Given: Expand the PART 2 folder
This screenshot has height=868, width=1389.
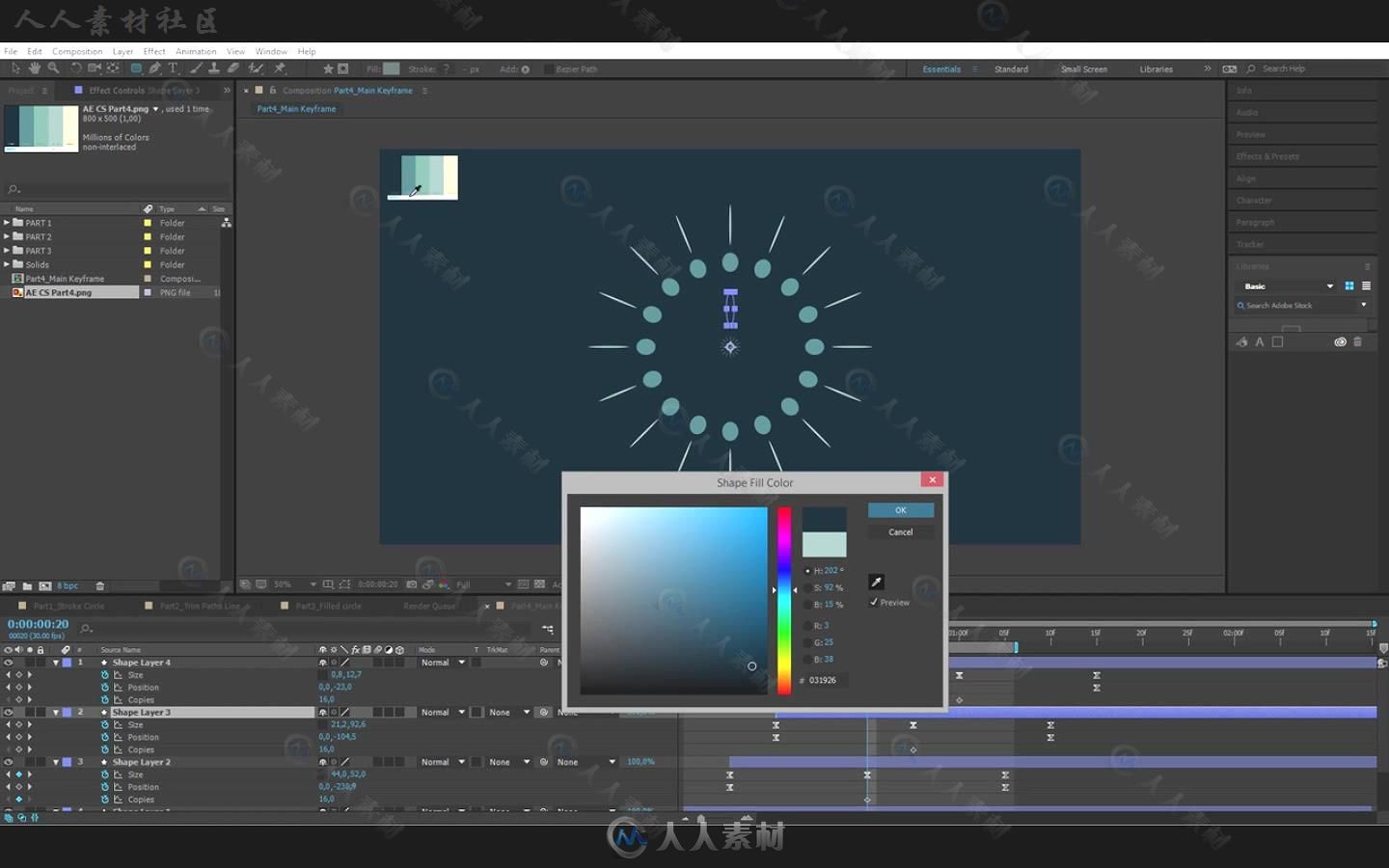Looking at the screenshot, I should point(7,236).
